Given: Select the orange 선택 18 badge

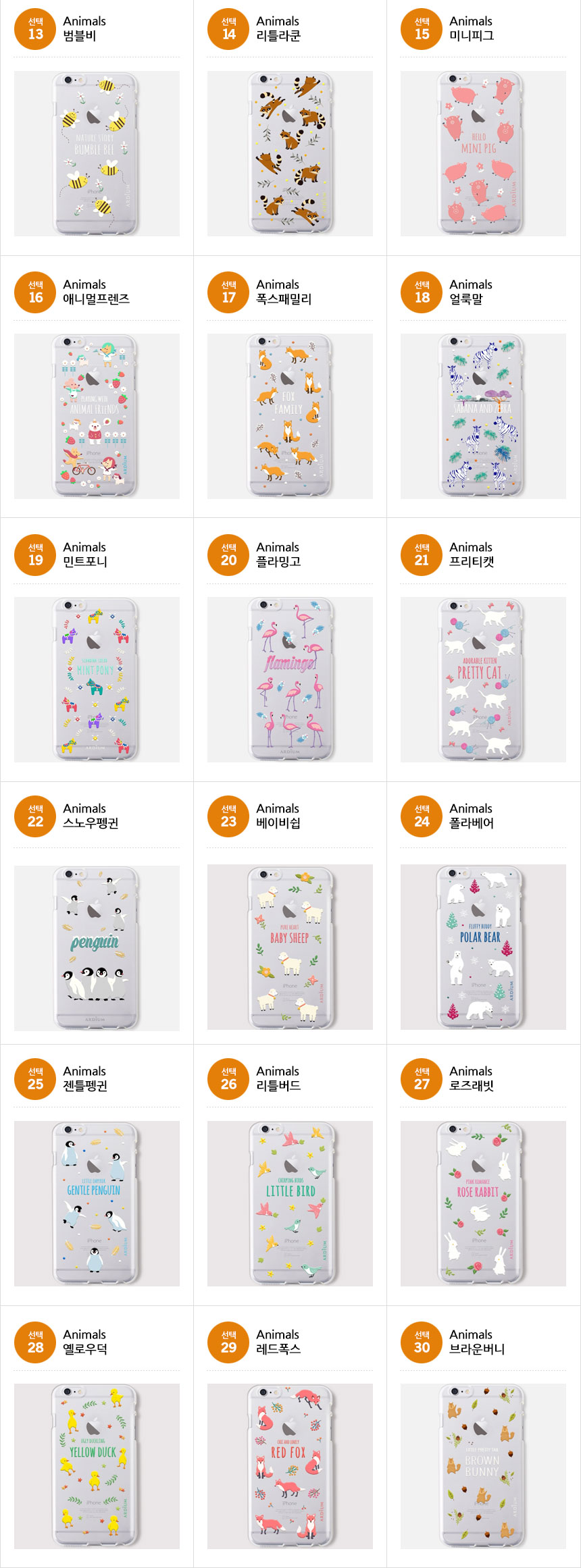Looking at the screenshot, I should point(422,292).
